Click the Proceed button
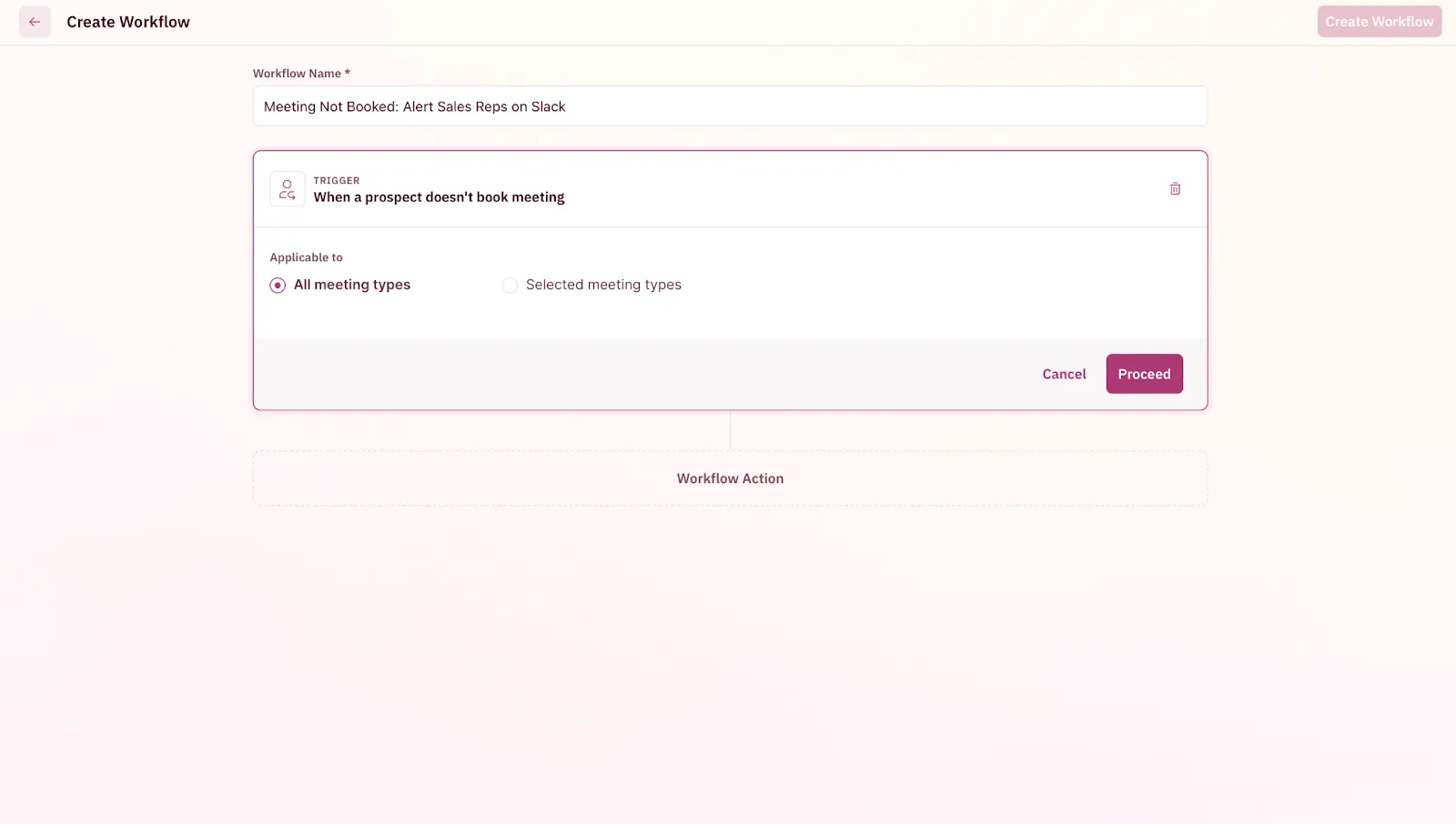 coord(1144,374)
